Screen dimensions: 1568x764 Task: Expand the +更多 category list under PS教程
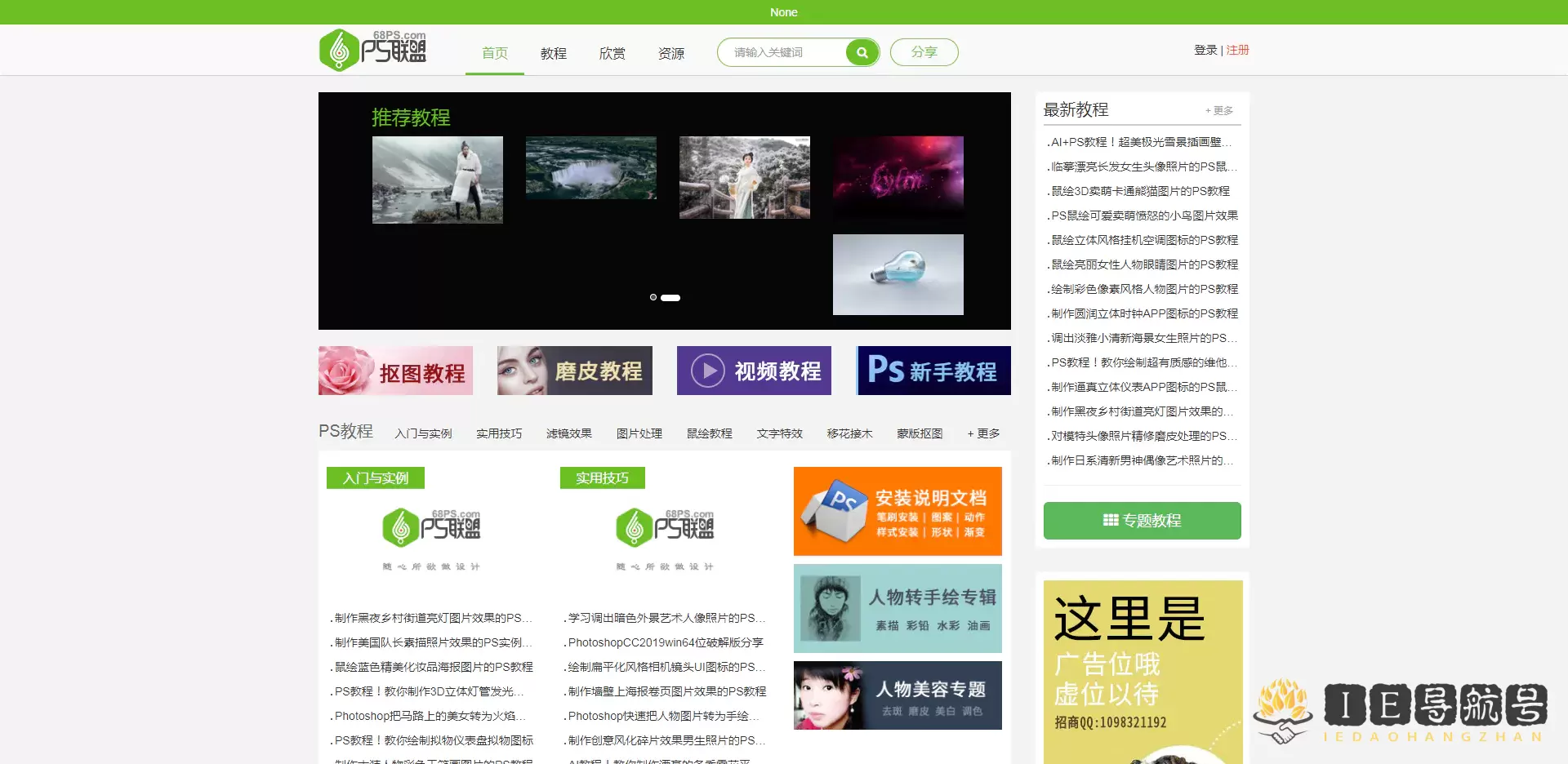[x=982, y=433]
